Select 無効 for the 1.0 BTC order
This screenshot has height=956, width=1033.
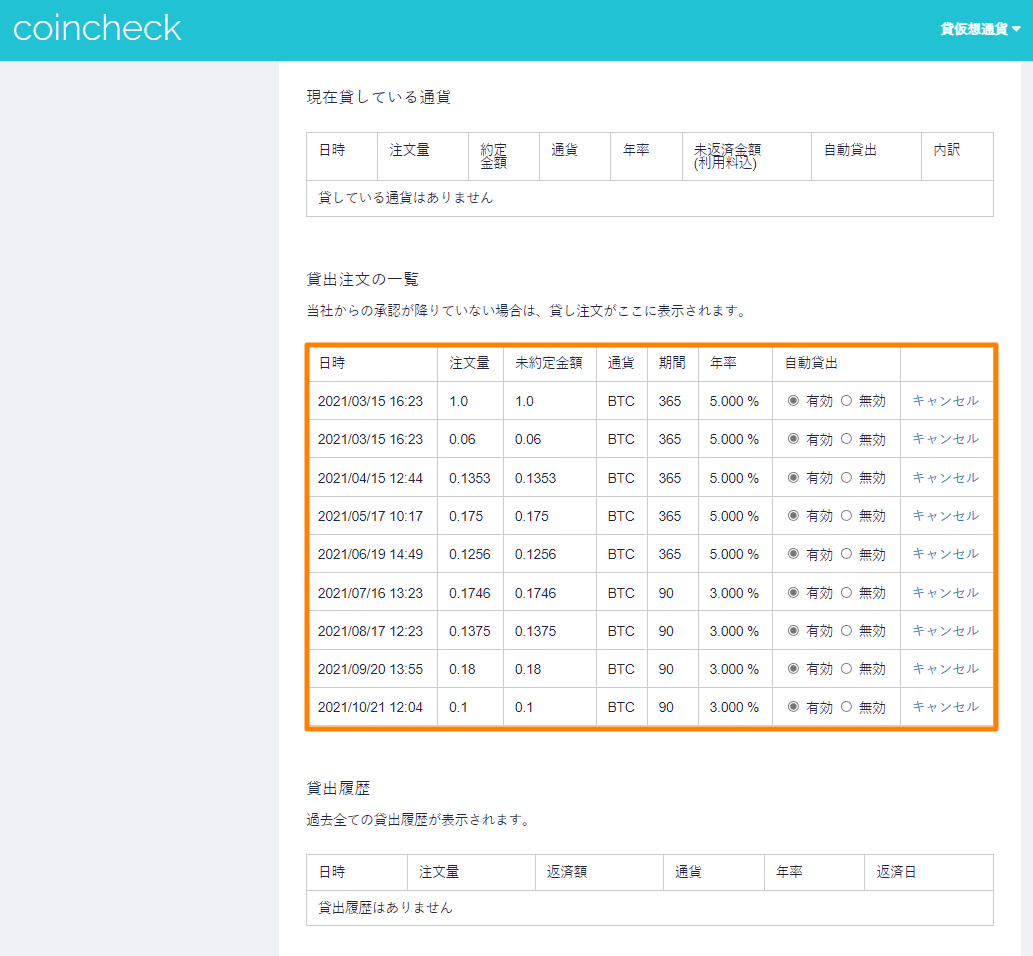click(x=847, y=401)
